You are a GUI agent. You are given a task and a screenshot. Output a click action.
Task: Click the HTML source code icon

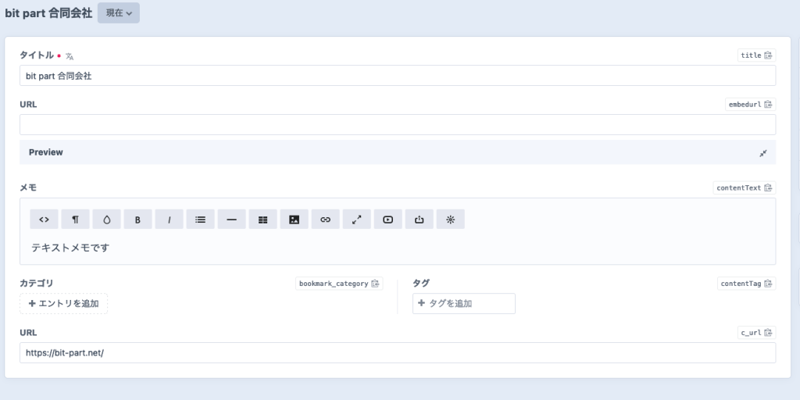[44, 219]
